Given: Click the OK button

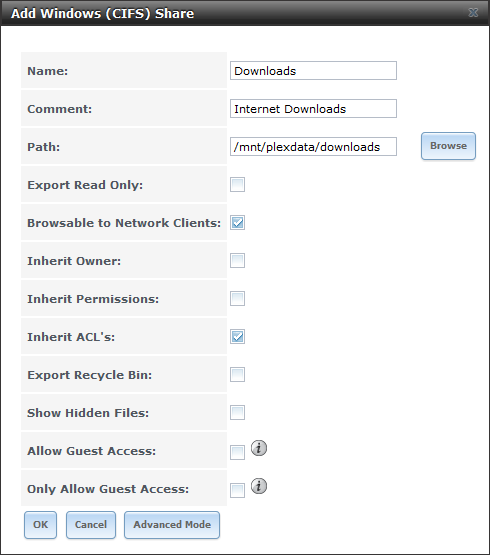Looking at the screenshot, I should click(x=40, y=525).
